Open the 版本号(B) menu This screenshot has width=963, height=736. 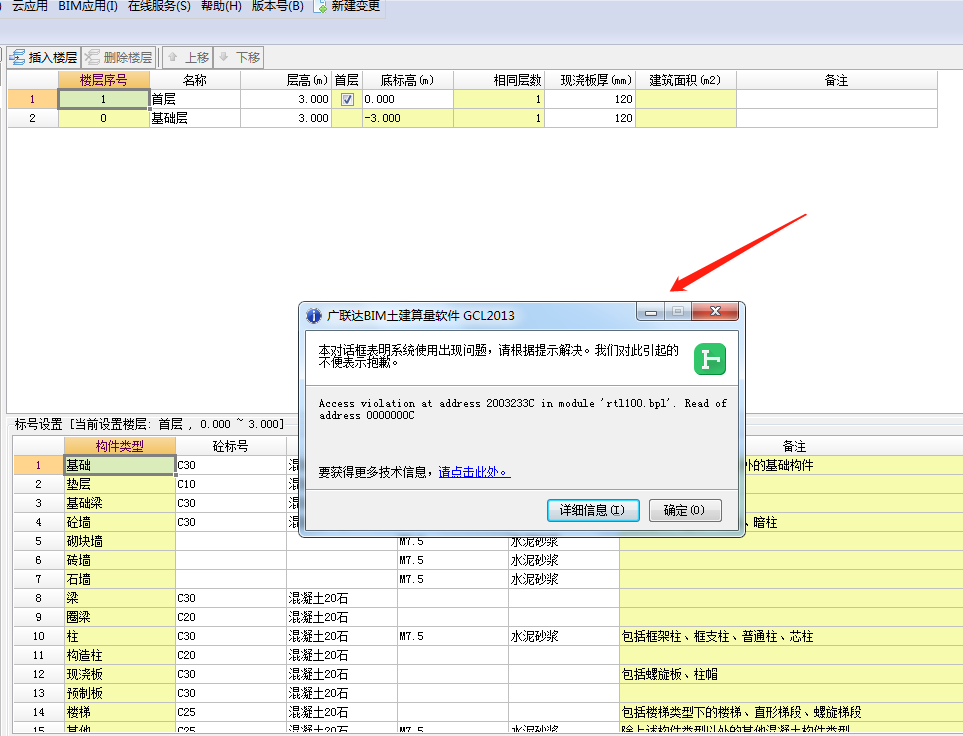[x=278, y=6]
